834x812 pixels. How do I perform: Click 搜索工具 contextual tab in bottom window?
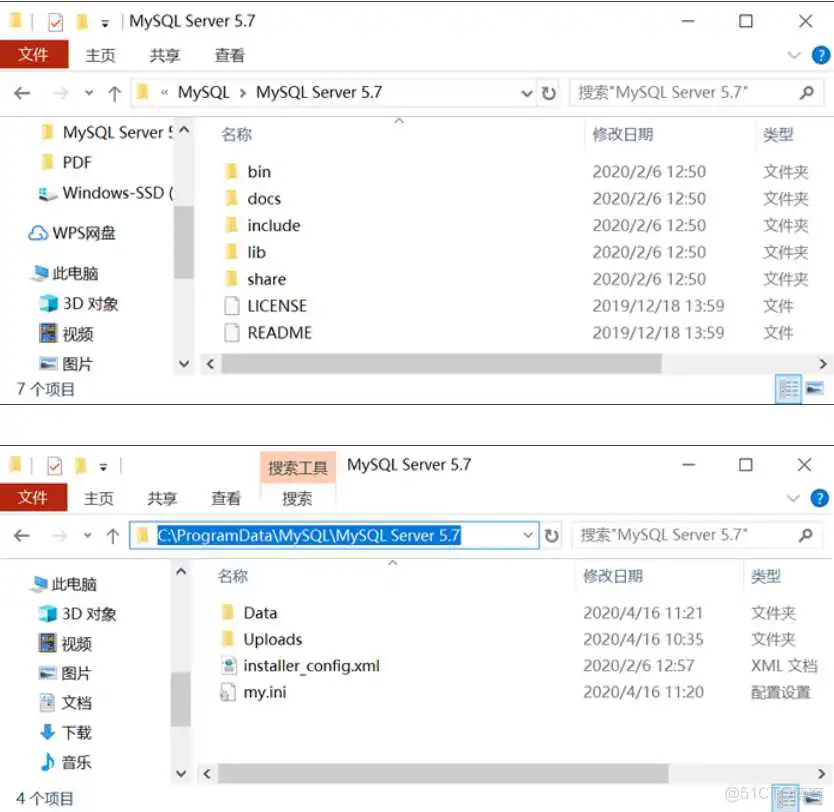click(297, 467)
